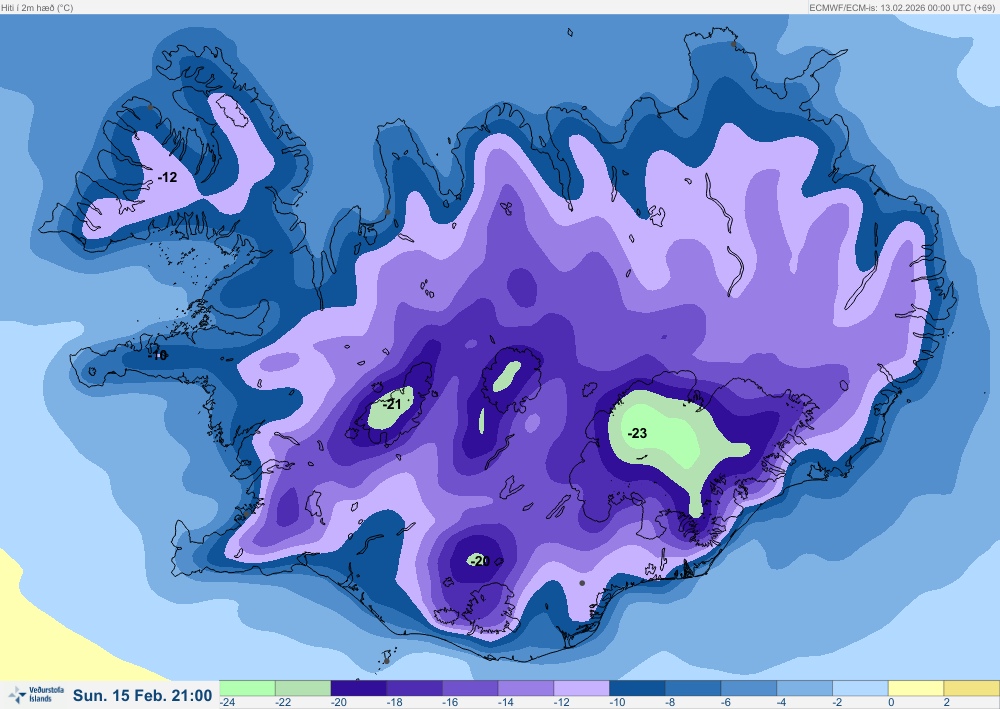Image resolution: width=1000 pixels, height=709 pixels.
Task: Click the -22 legend value
Action: point(283,703)
